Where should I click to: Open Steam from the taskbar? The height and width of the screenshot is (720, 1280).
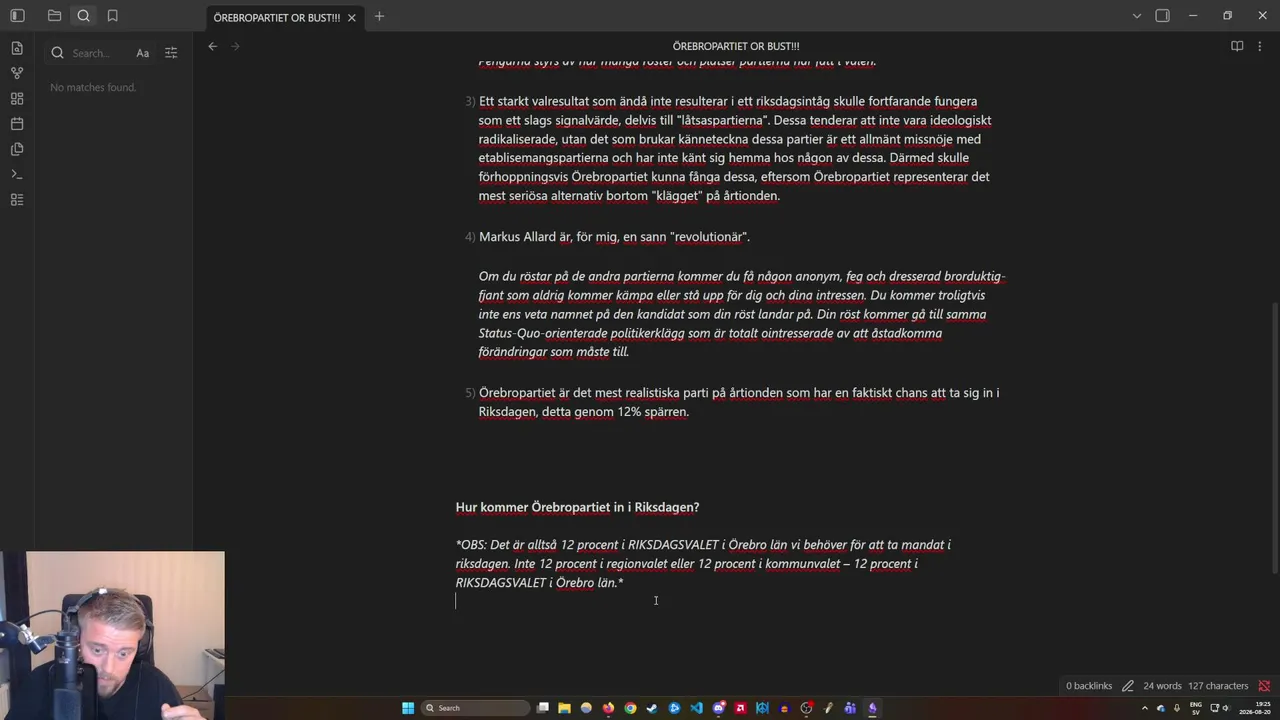click(x=652, y=708)
